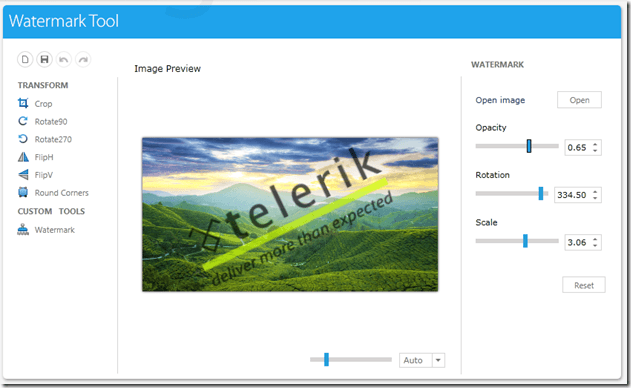Click the Scale label

(486, 223)
